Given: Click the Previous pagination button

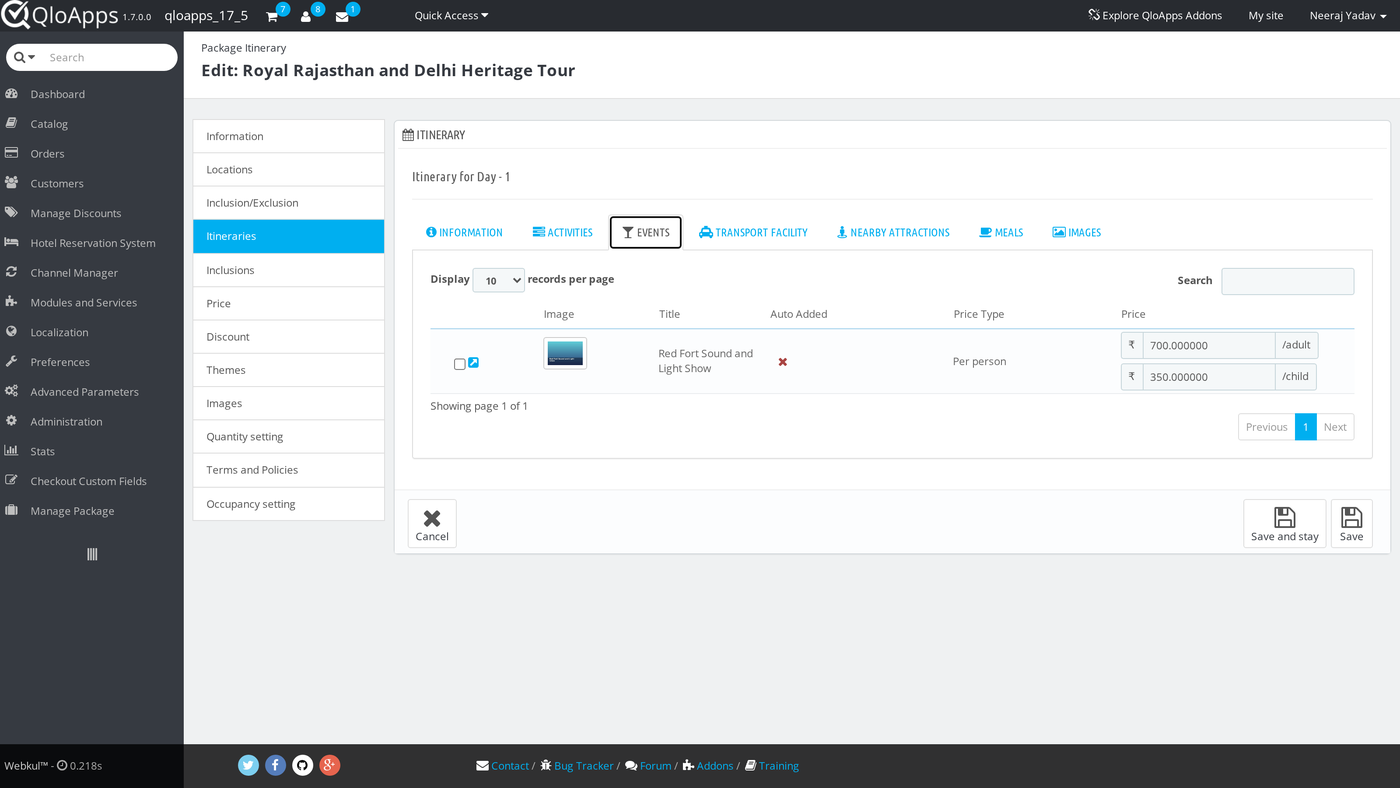Looking at the screenshot, I should pos(1266,427).
